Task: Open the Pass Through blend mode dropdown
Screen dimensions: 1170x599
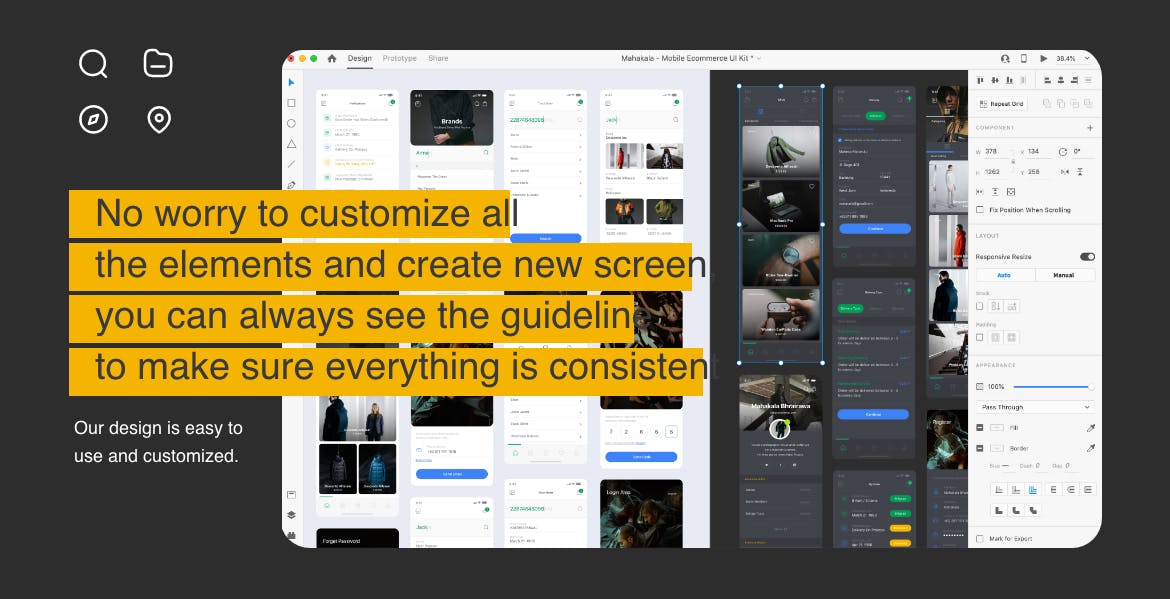Action: point(1035,407)
